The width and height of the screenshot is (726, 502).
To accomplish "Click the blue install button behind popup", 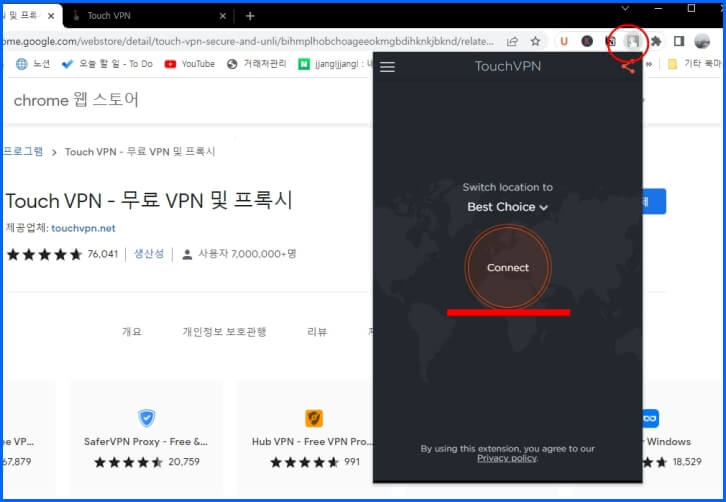I will click(654, 201).
